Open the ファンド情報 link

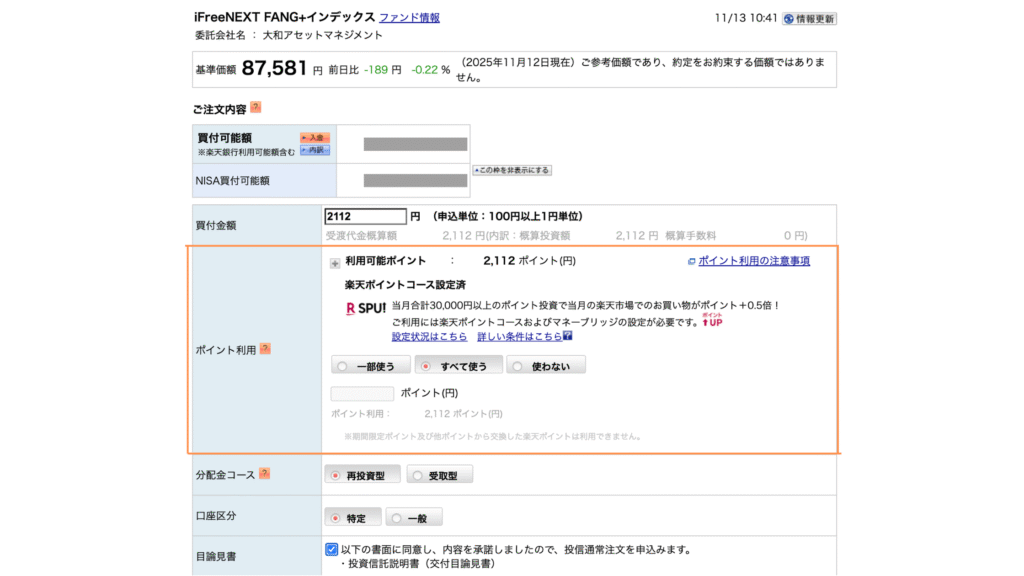coord(409,18)
